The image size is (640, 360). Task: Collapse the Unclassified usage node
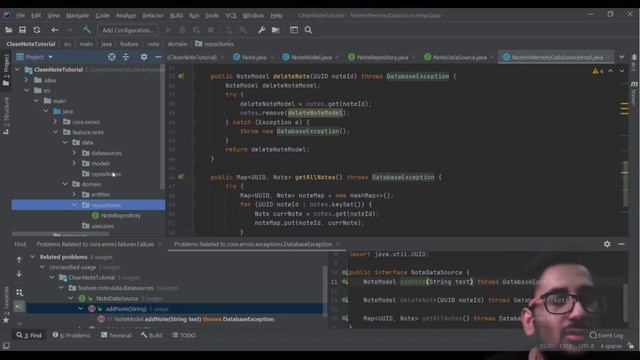(x=42, y=267)
